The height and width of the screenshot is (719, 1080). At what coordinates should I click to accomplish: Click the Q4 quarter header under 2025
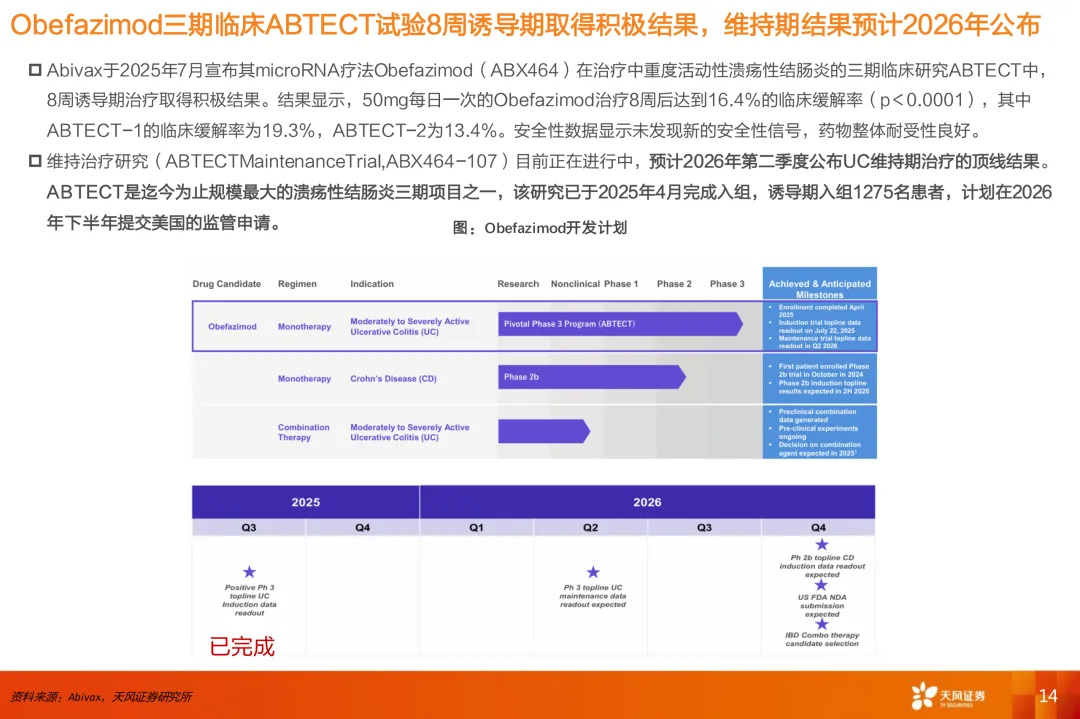(x=362, y=528)
